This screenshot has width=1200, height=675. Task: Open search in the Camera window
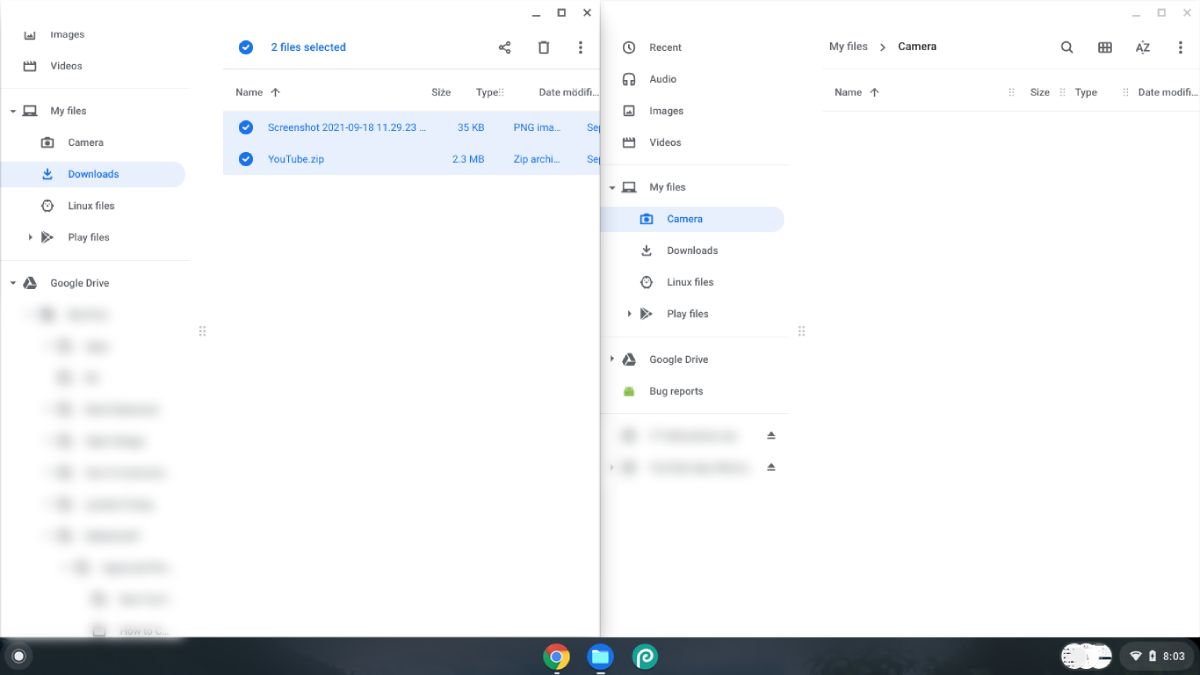[1066, 47]
